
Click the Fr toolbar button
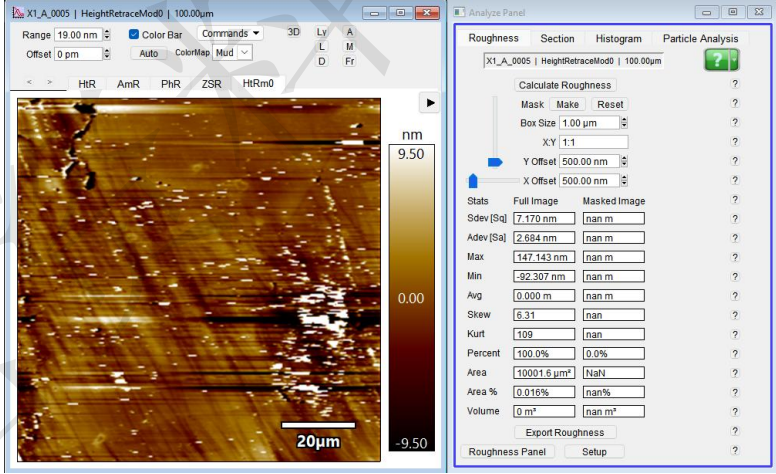tap(350, 61)
